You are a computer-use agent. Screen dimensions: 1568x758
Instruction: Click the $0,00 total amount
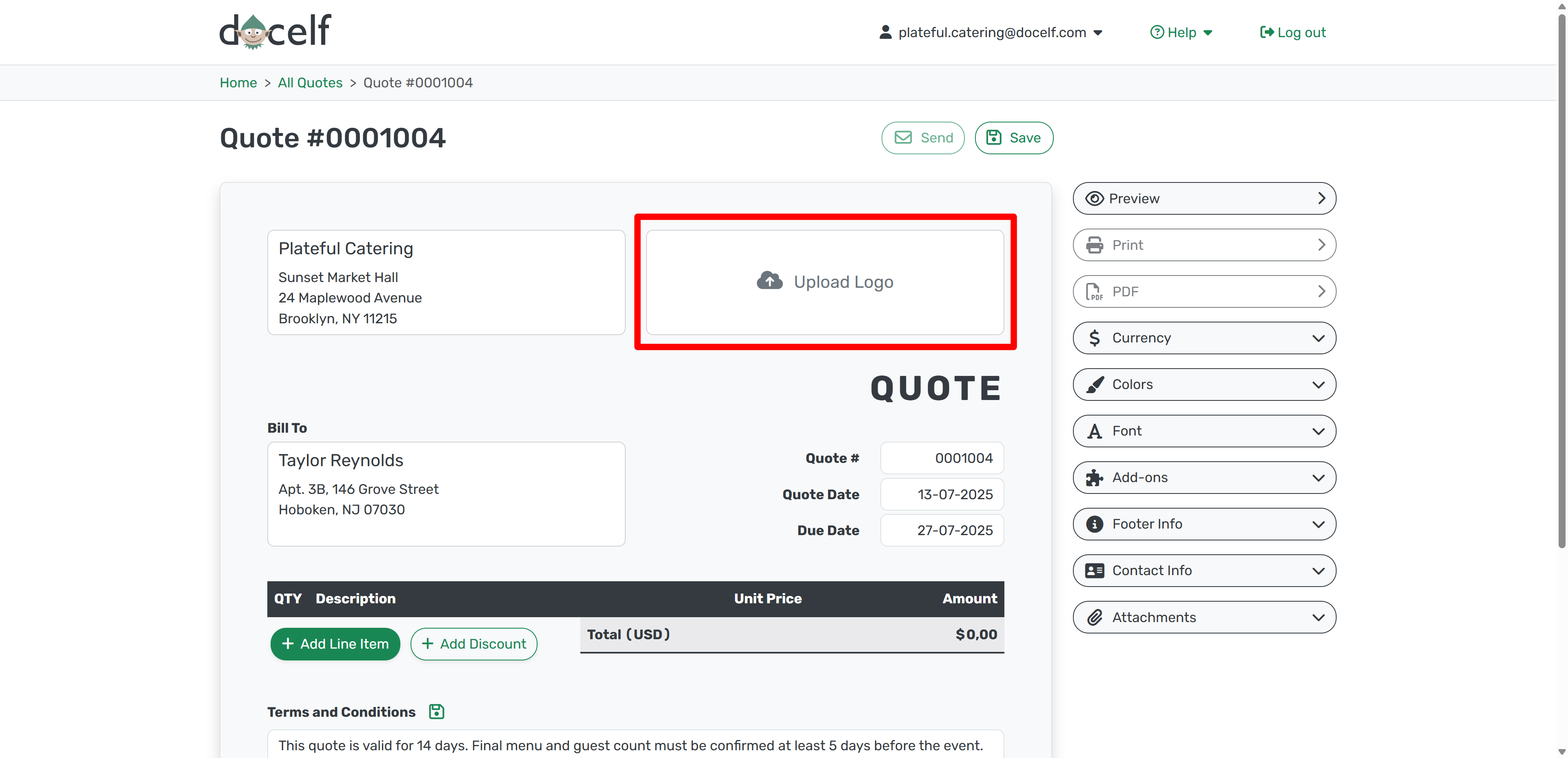click(x=976, y=634)
